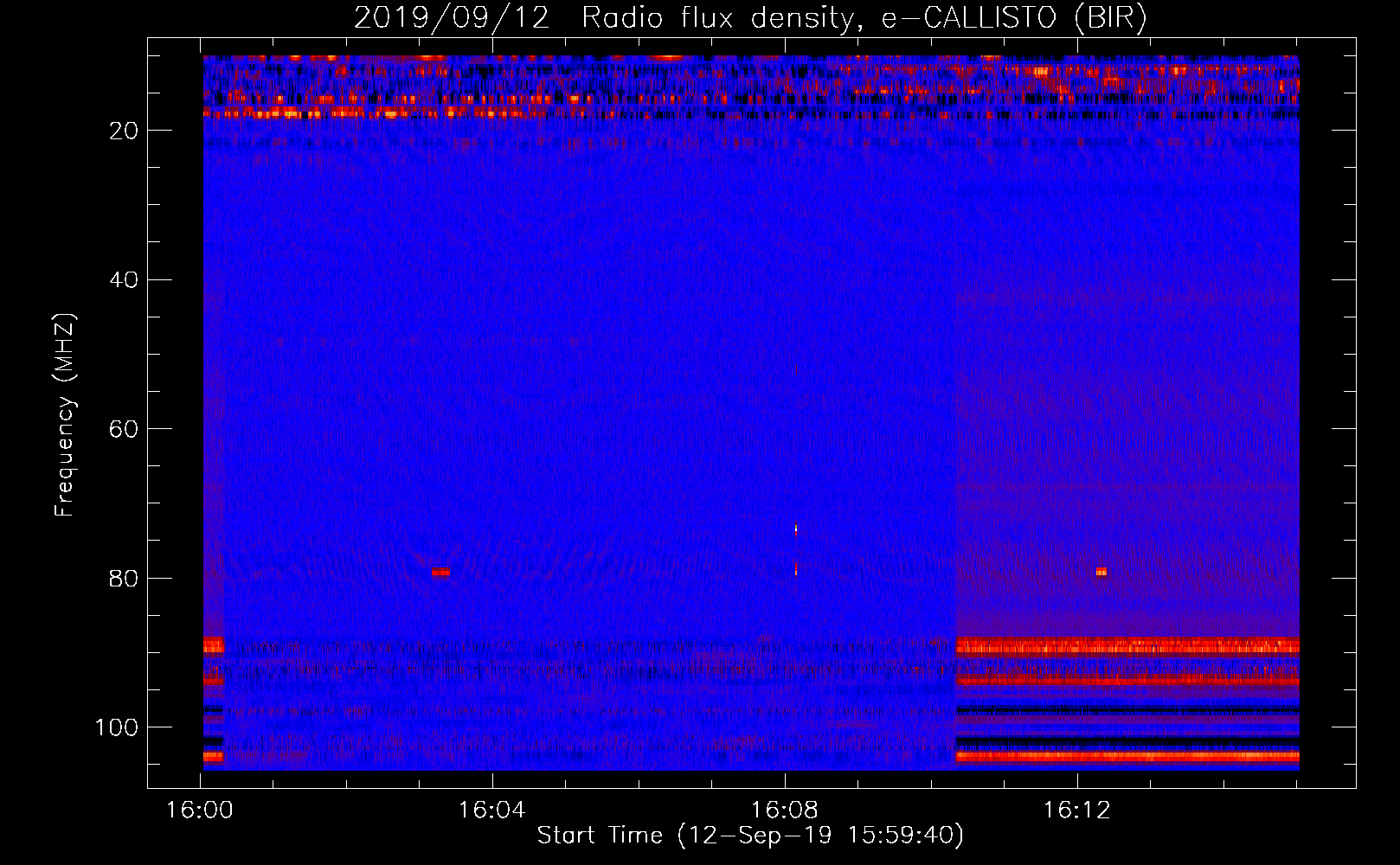
Task: Click the 60 MHz frequency tick label
Action: point(124,429)
